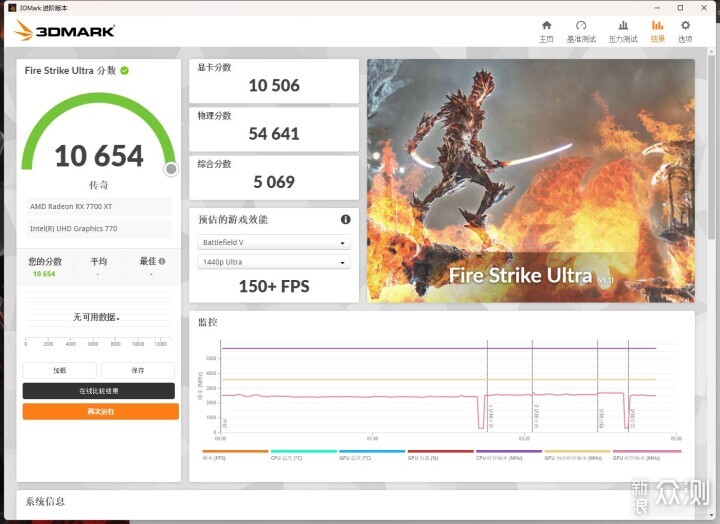Open the 基准测试 benchmarks gauge icon
This screenshot has width=720, height=524.
[581, 26]
